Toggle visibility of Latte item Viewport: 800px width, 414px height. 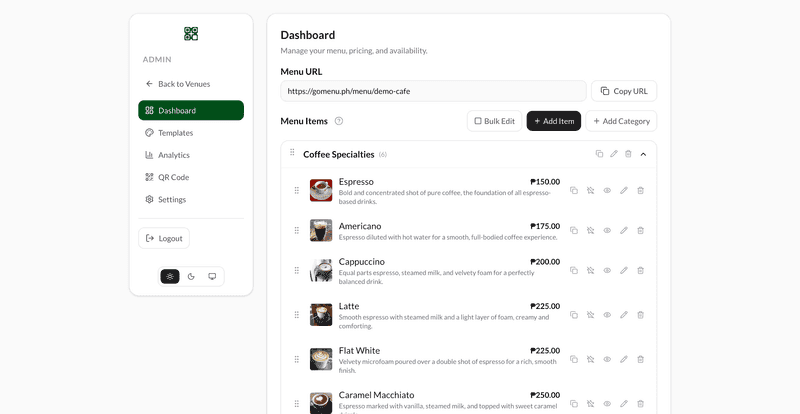tap(607, 315)
